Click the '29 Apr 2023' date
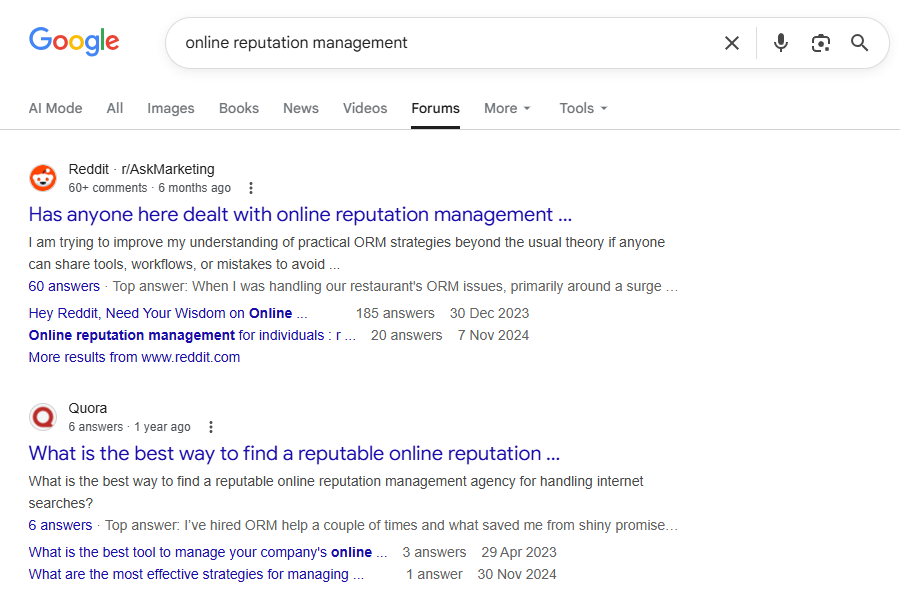Viewport: 900px width, 590px height. click(x=519, y=552)
